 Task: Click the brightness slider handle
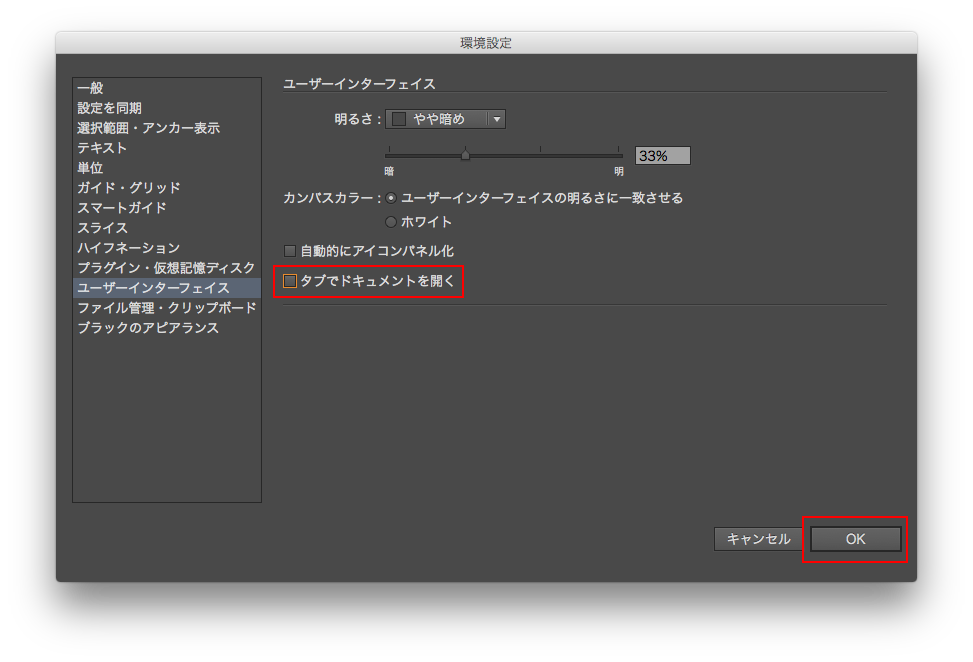(x=465, y=154)
